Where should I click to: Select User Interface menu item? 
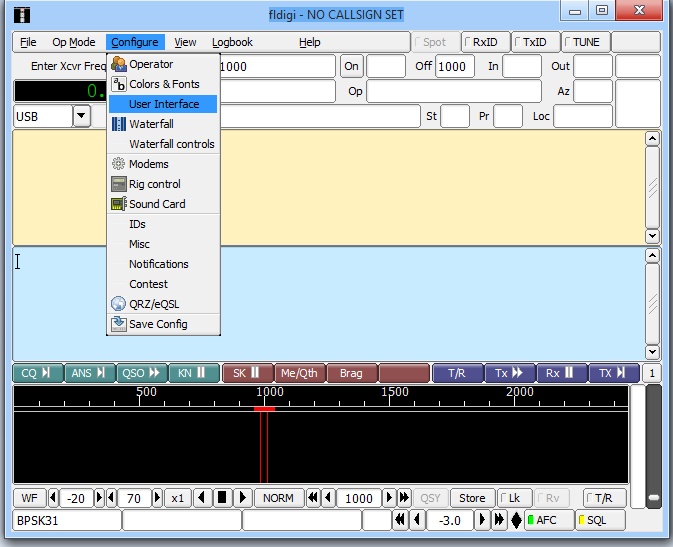coord(163,104)
